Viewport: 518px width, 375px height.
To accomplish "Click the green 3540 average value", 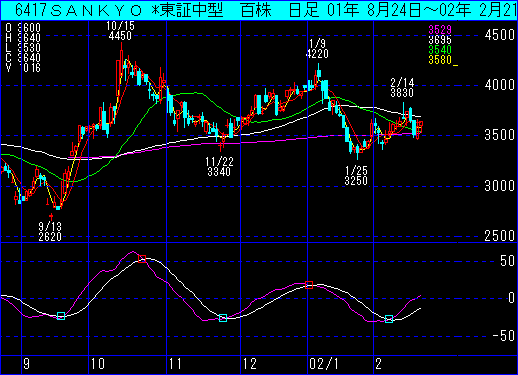I will click(x=440, y=50).
